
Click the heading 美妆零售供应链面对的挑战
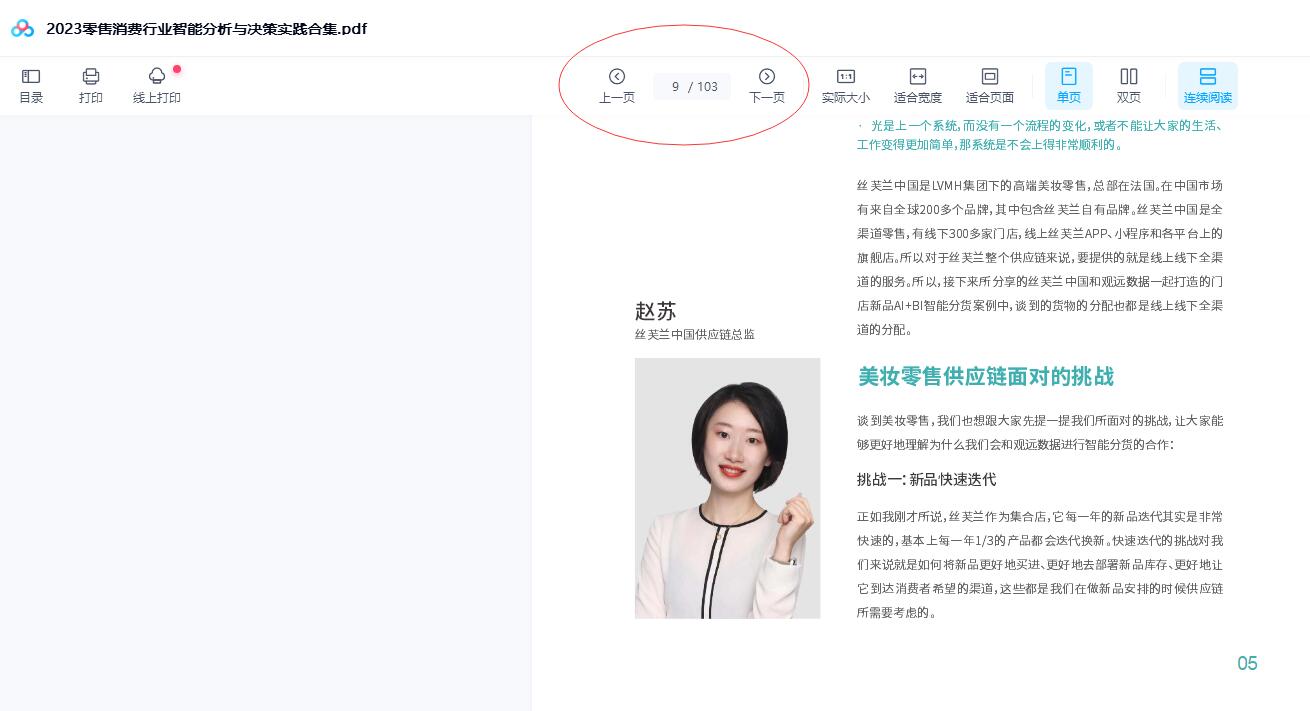point(985,377)
